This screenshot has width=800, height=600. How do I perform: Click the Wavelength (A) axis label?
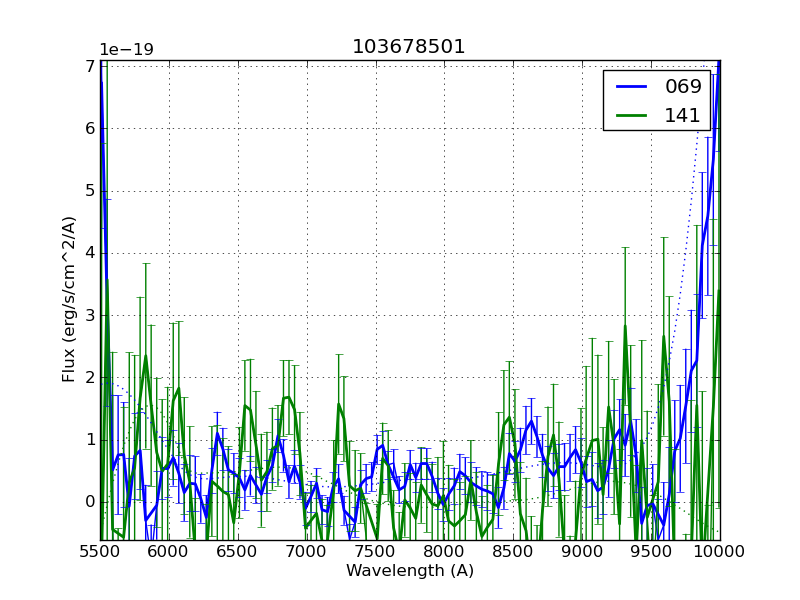410,571
